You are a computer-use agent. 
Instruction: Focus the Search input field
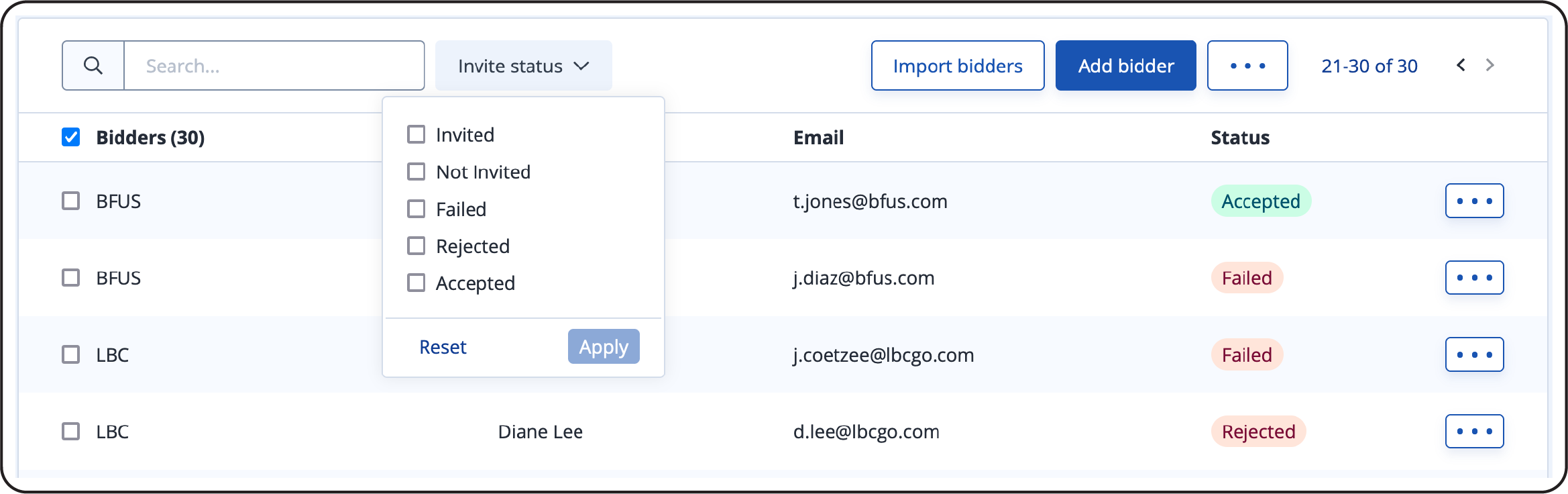[x=274, y=66]
